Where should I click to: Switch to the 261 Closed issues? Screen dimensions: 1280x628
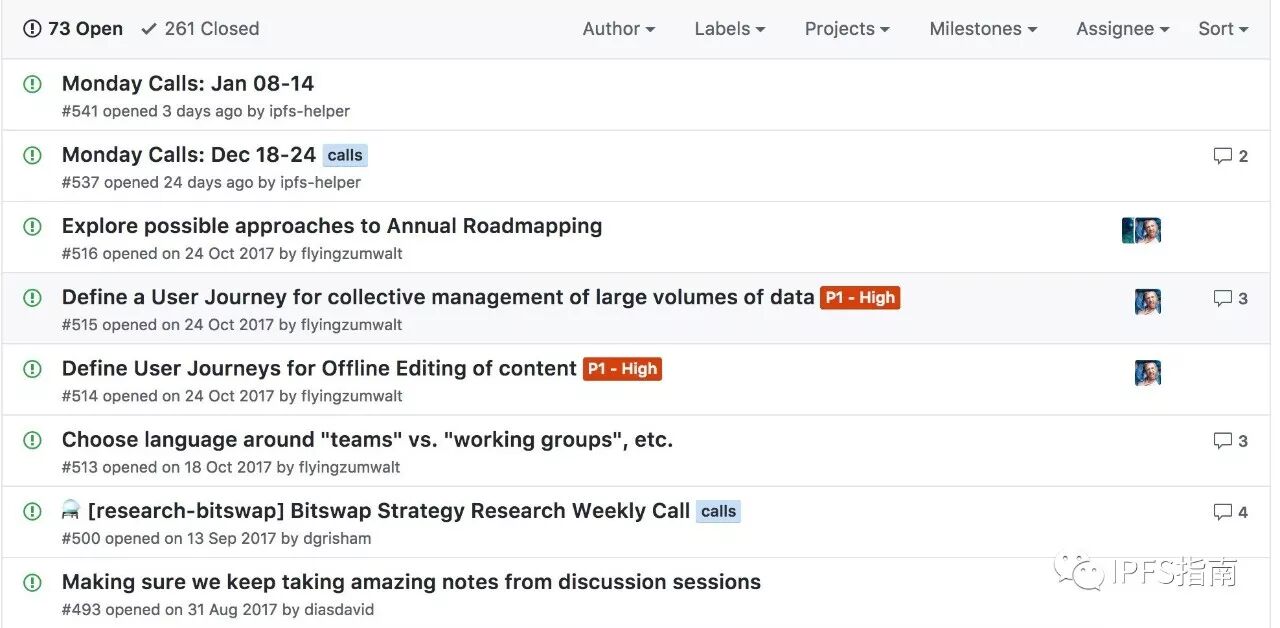pos(200,29)
